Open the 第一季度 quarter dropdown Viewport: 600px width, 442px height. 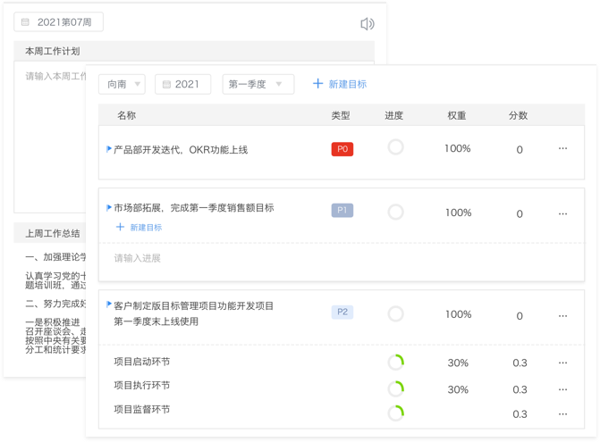pos(258,84)
